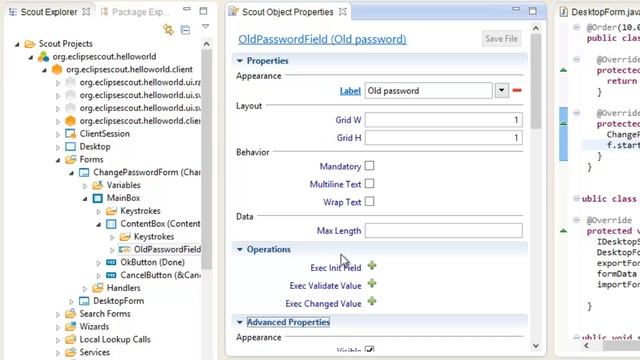Select the Scout Object Properties tab

(287, 12)
